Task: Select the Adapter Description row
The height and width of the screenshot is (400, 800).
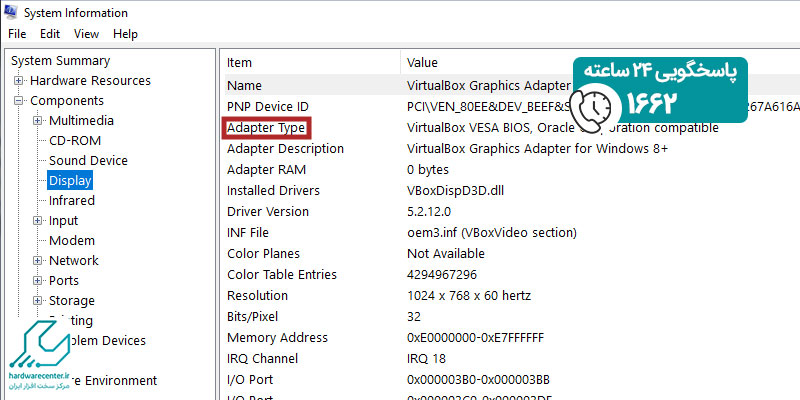Action: (512, 148)
